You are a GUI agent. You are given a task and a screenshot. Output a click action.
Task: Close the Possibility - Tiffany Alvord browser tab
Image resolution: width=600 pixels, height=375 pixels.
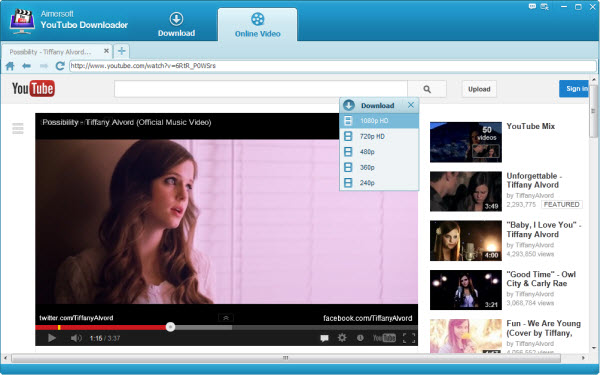click(x=106, y=51)
